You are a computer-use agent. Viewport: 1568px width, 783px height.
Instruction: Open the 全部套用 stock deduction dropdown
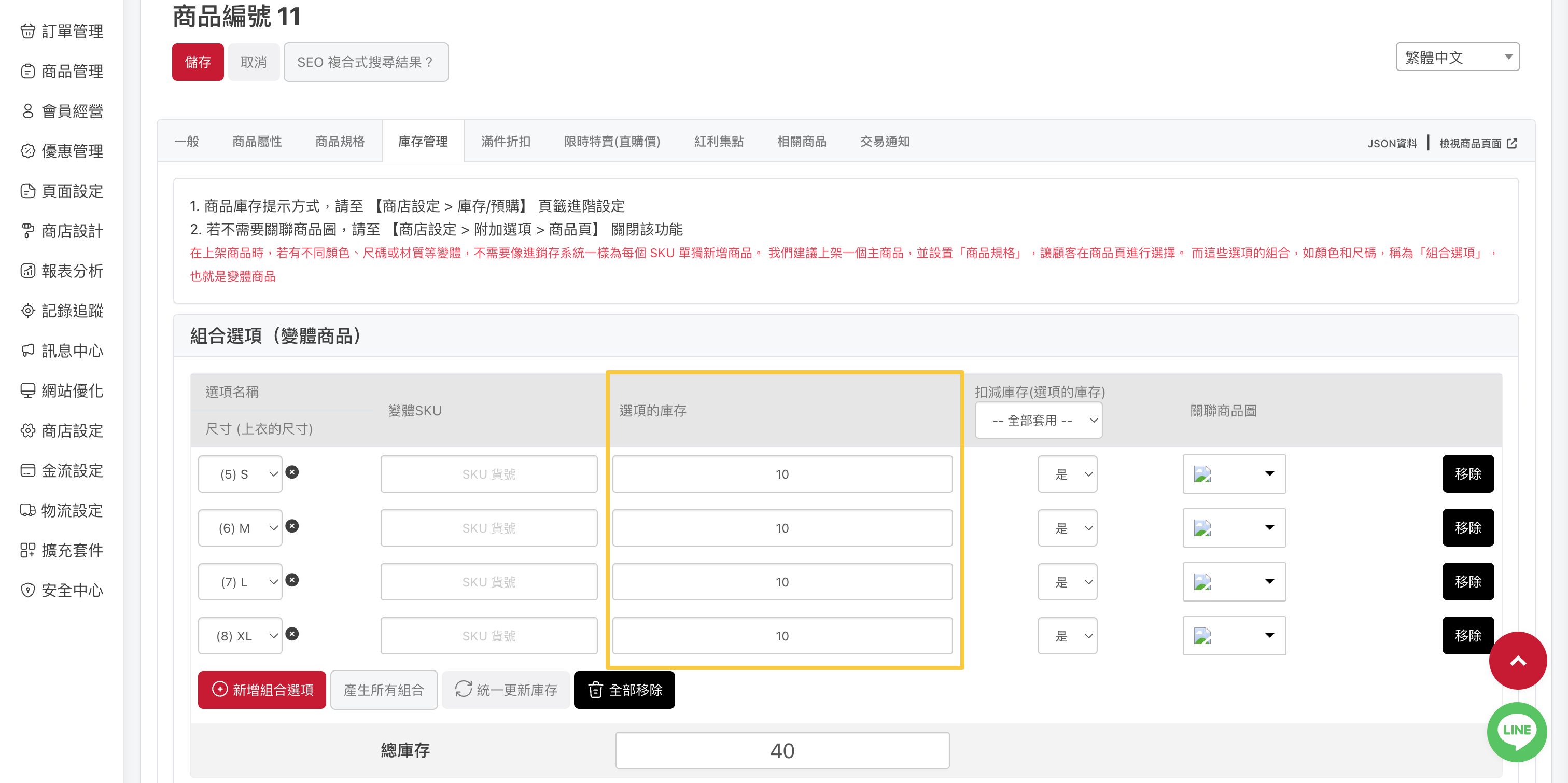(x=1039, y=420)
